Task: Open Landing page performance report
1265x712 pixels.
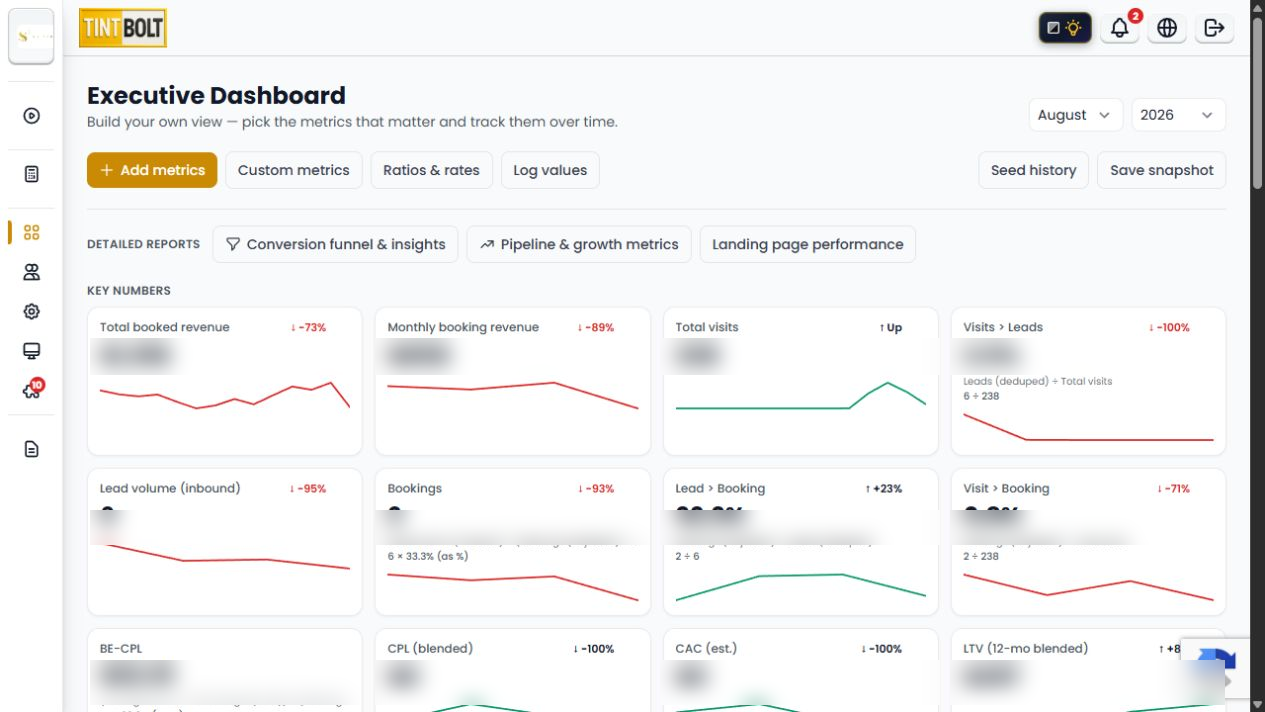Action: pos(808,244)
